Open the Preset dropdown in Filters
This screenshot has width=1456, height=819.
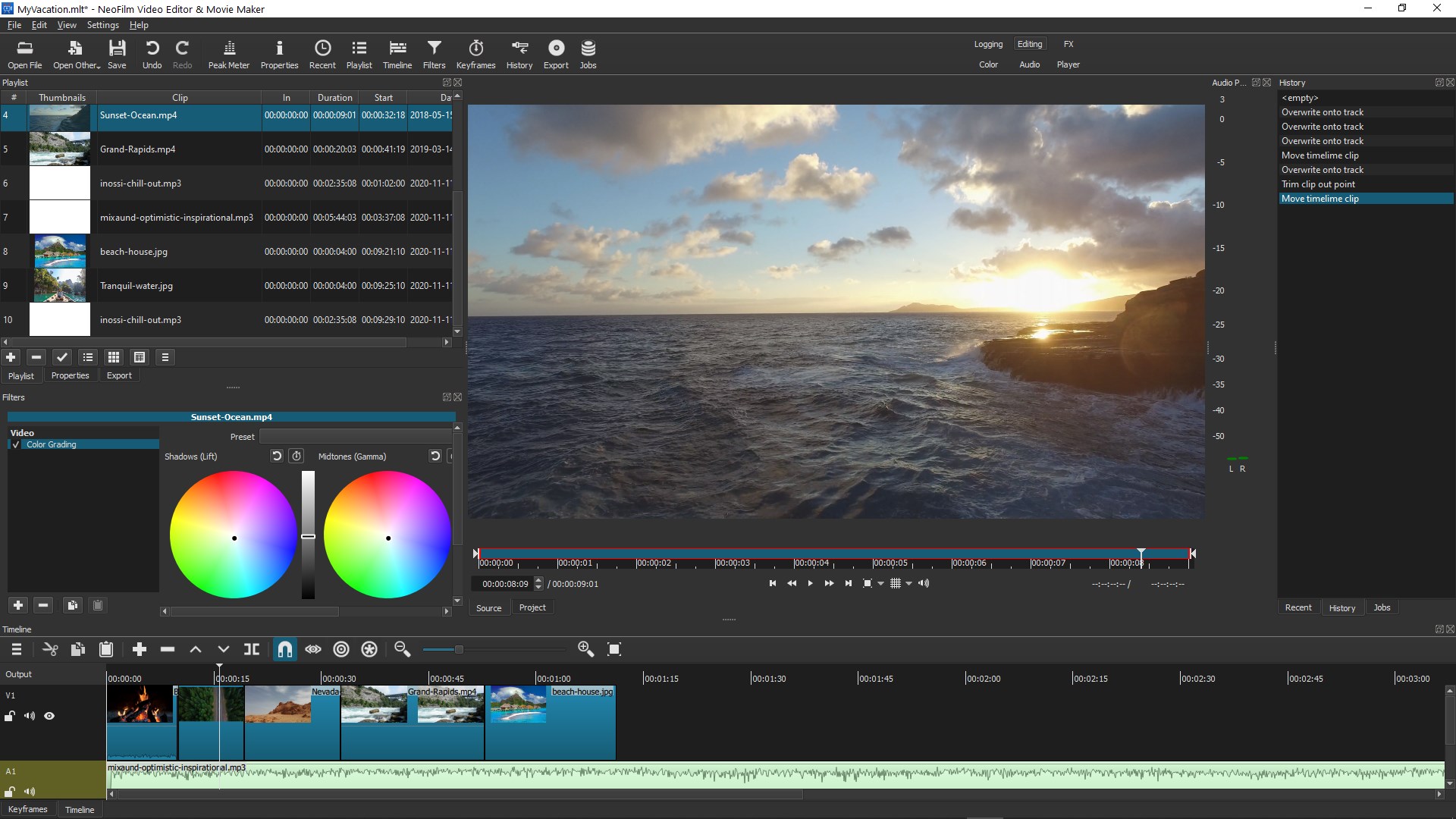pos(355,437)
